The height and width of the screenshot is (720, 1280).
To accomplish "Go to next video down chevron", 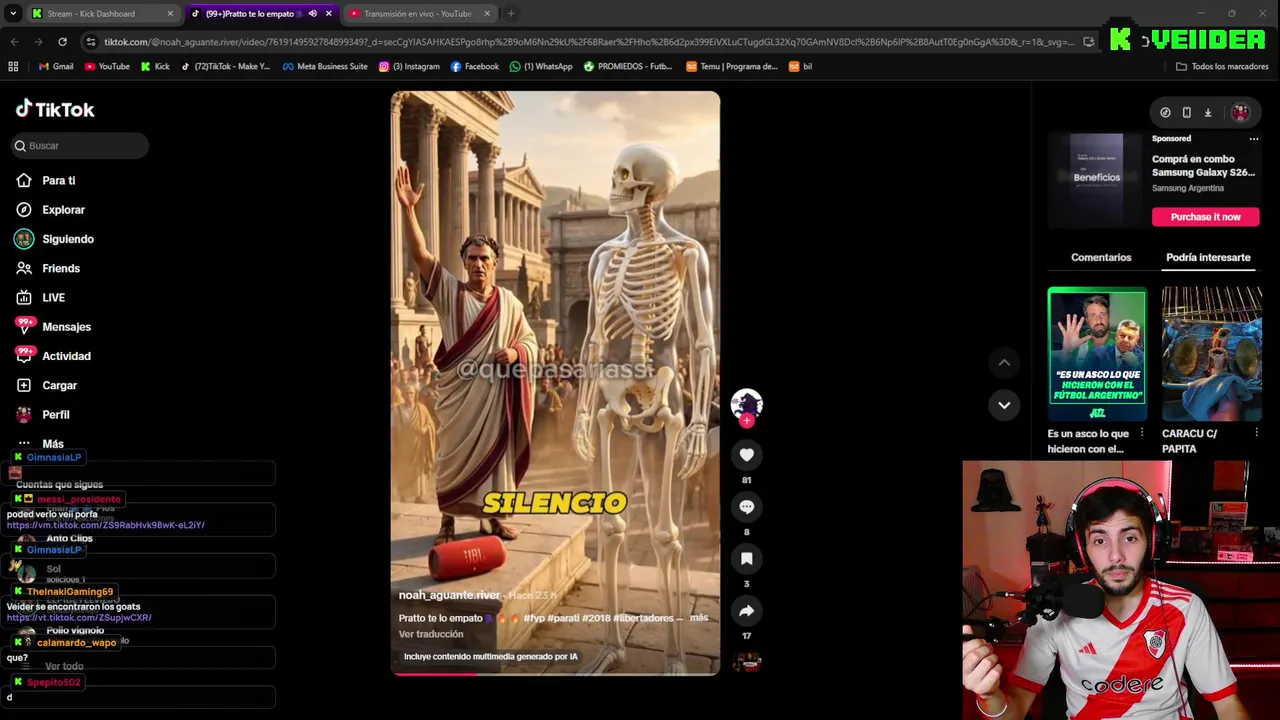I will 1004,405.
